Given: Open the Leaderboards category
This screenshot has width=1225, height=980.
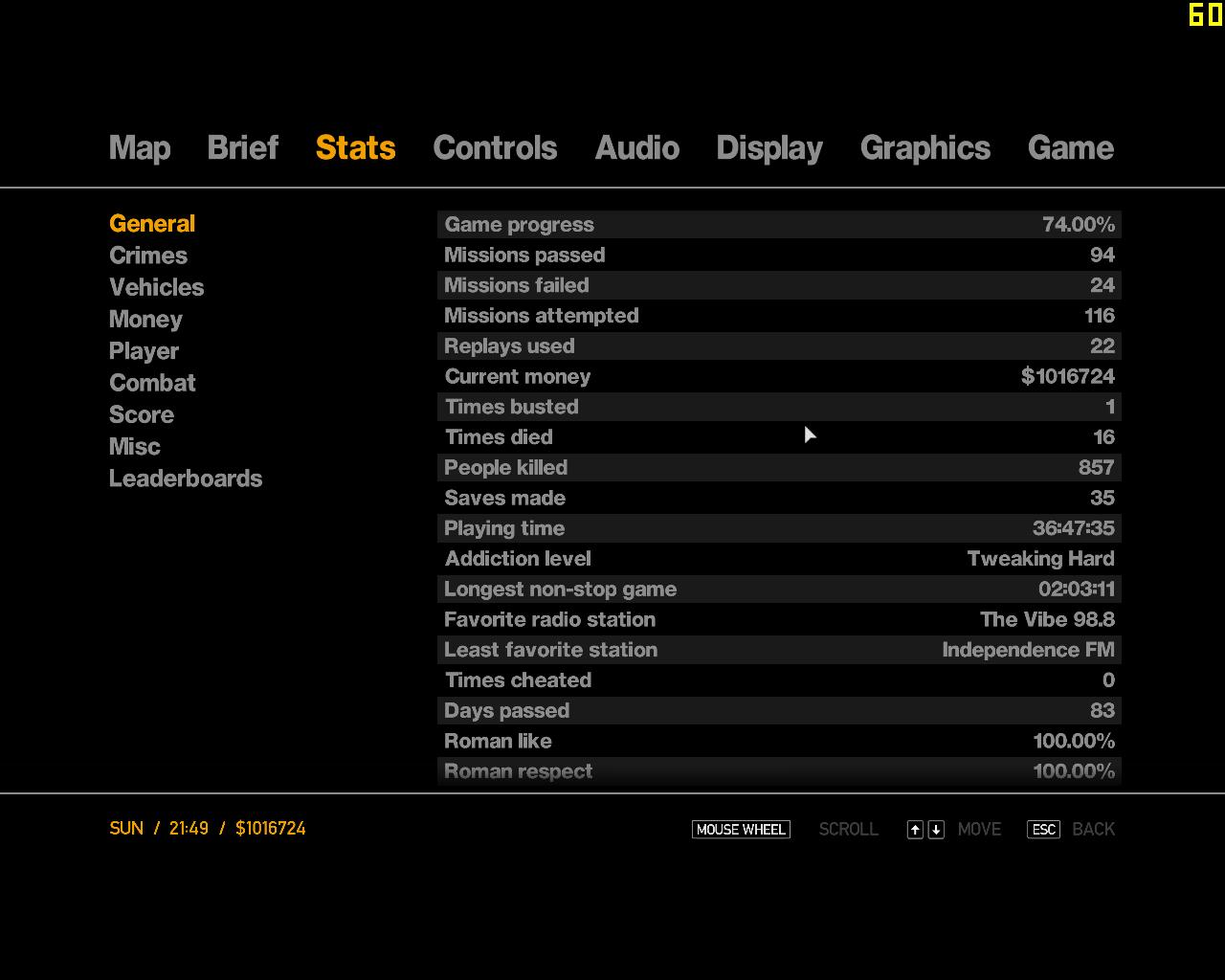Looking at the screenshot, I should (x=186, y=479).
